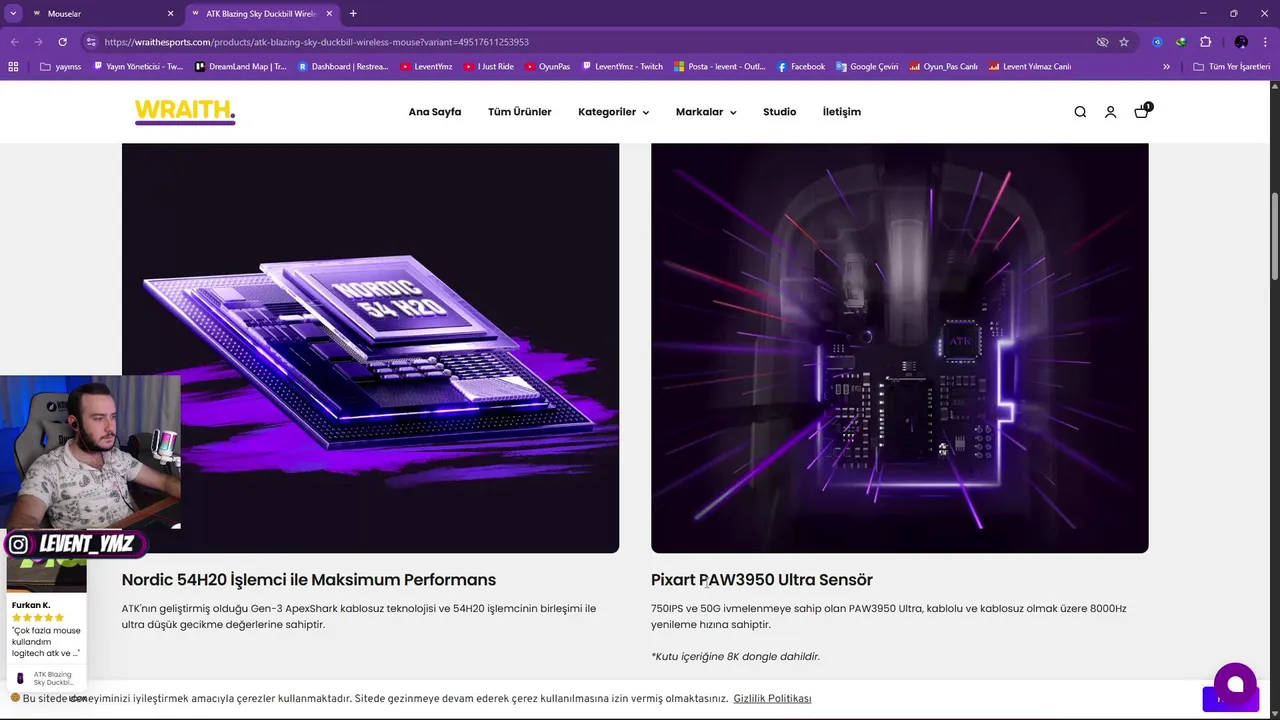Image resolution: width=1280 pixels, height=720 pixels.
Task: Click Pixart PAW3950 Ultra Sensör heading
Action: tap(762, 580)
